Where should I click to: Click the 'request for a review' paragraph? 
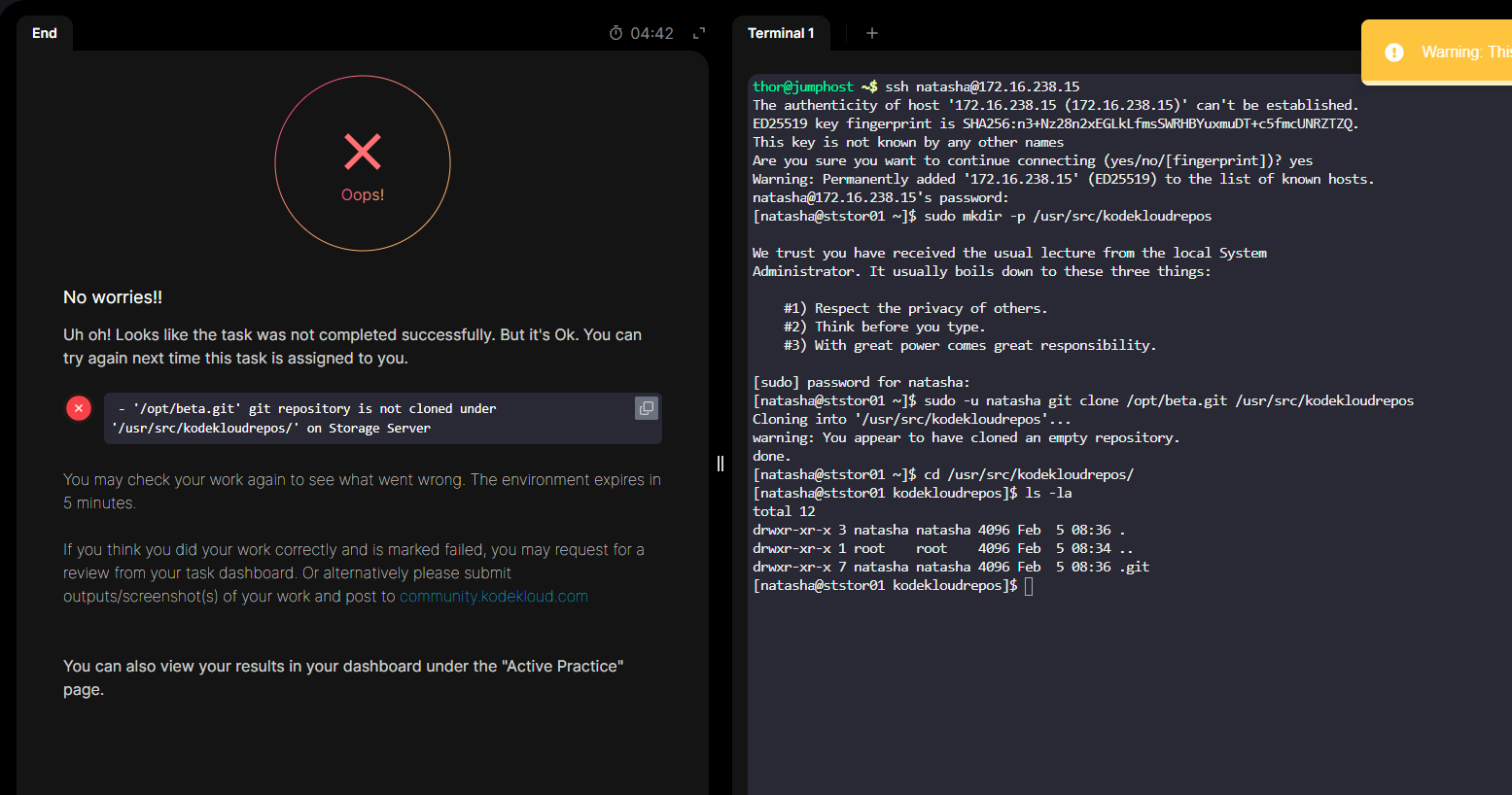(354, 573)
